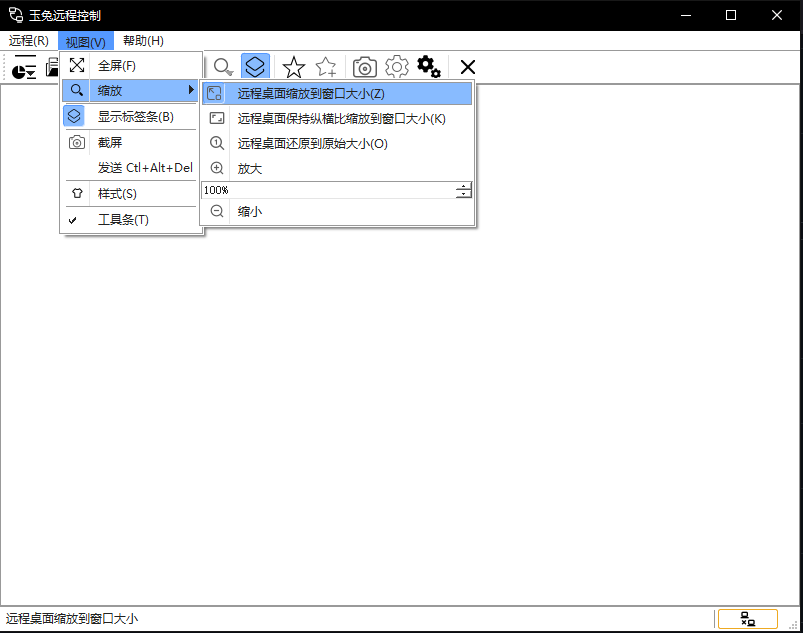Open the 帮助(H) menu

[x=143, y=41]
